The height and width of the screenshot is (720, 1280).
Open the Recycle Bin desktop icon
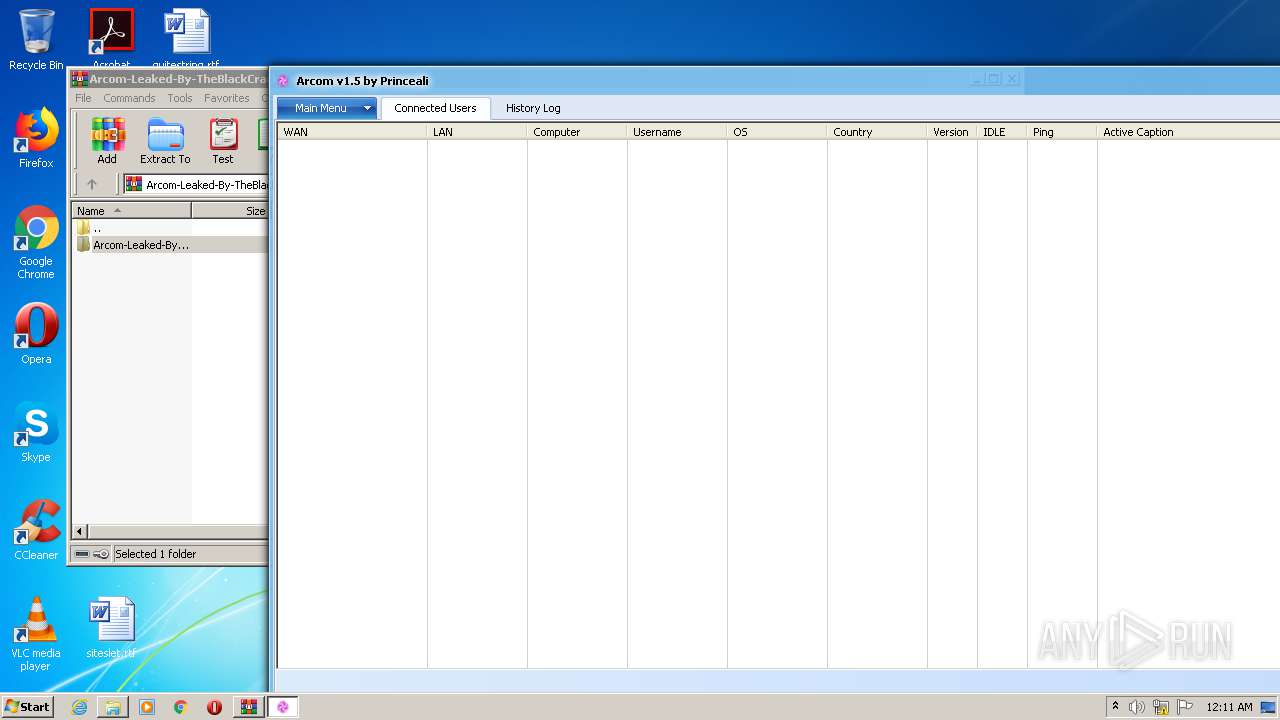coord(36,40)
